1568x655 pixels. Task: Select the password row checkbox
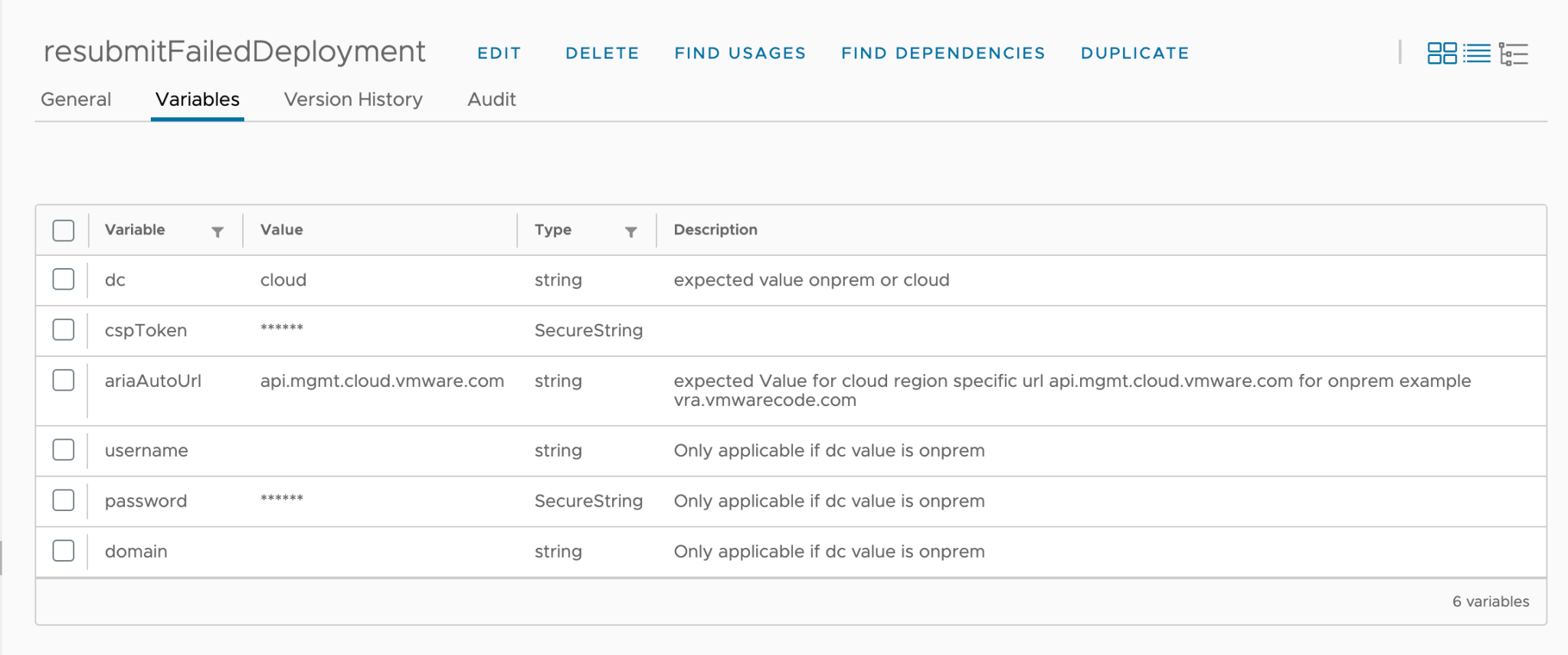click(64, 500)
